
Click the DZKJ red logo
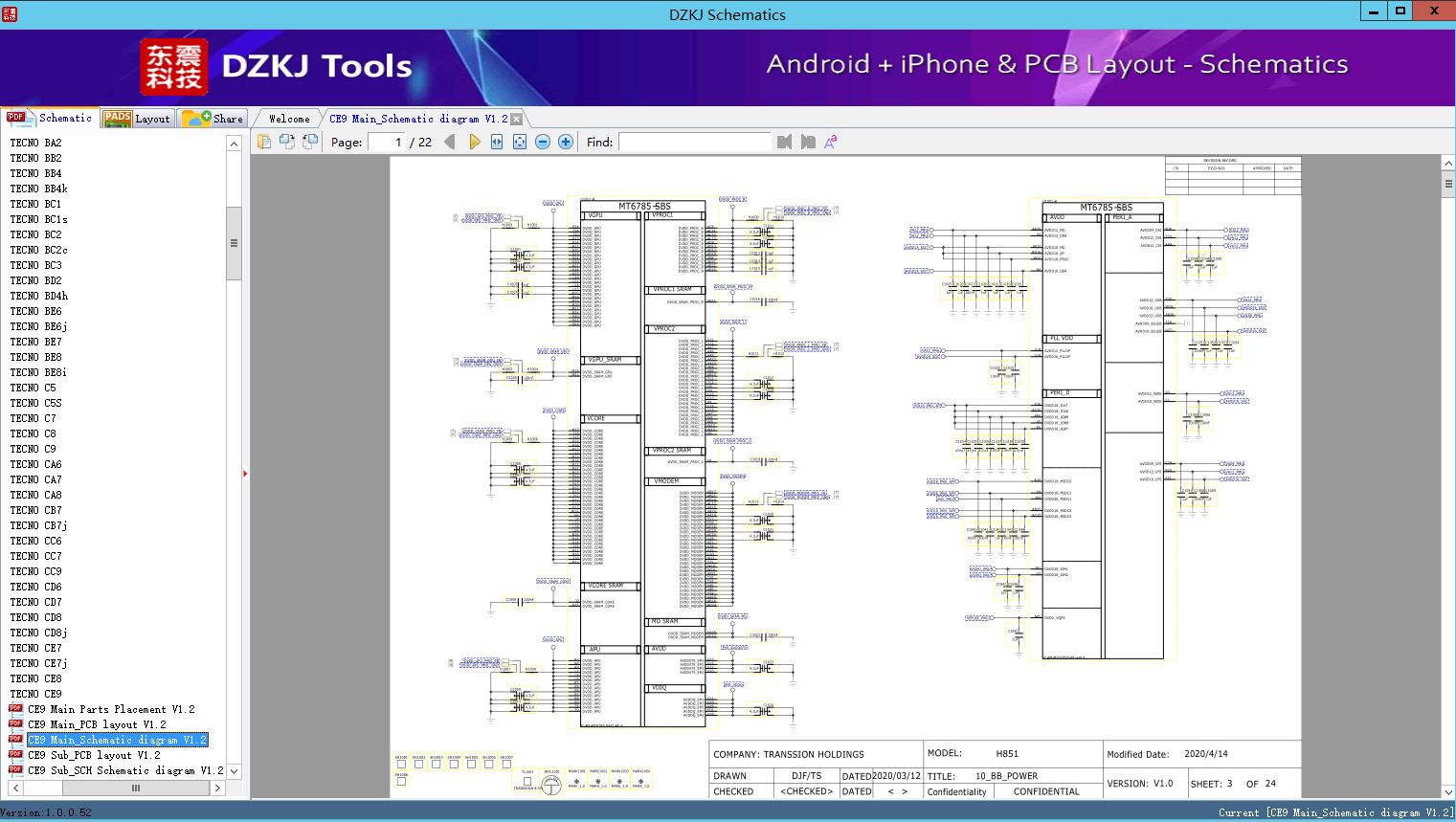pyautogui.click(x=174, y=67)
